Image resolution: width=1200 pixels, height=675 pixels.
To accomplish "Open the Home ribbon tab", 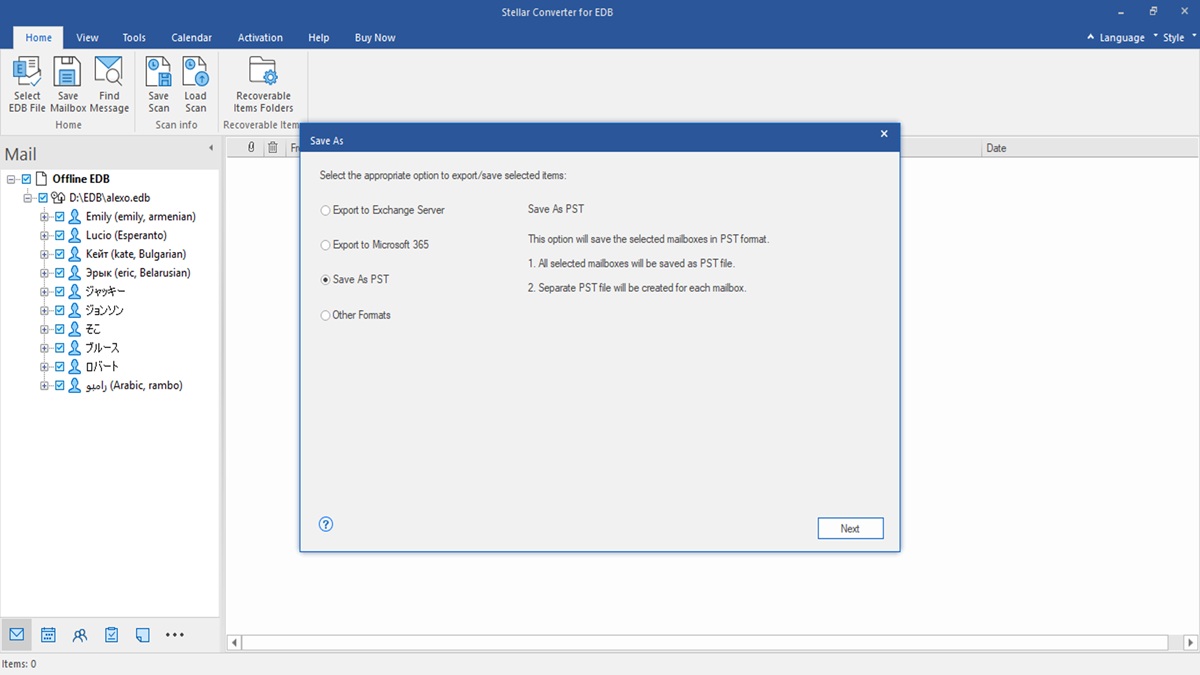I will point(39,37).
